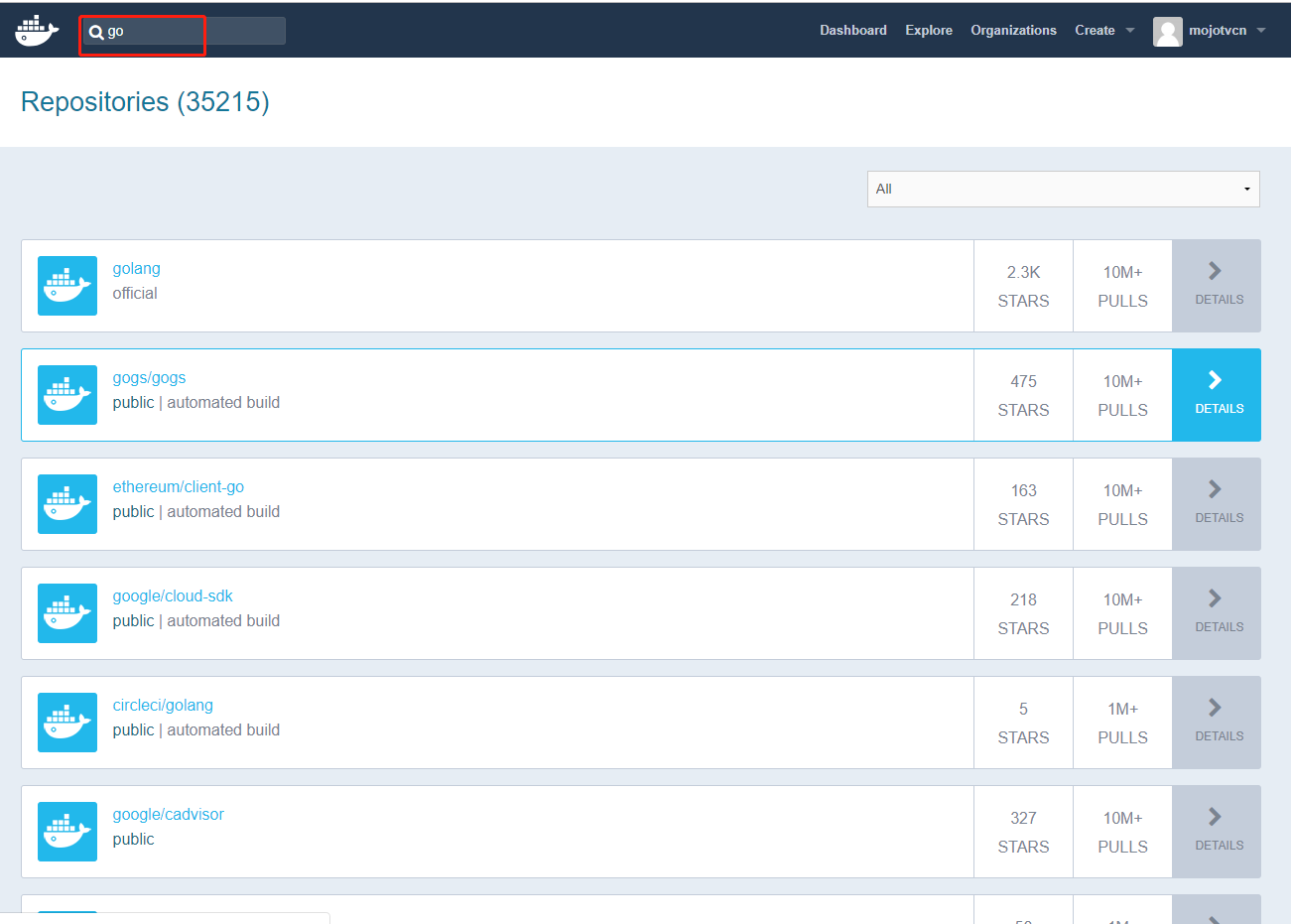
Task: Open the mojotvcn account dropdown
Action: pyautogui.click(x=1227, y=31)
